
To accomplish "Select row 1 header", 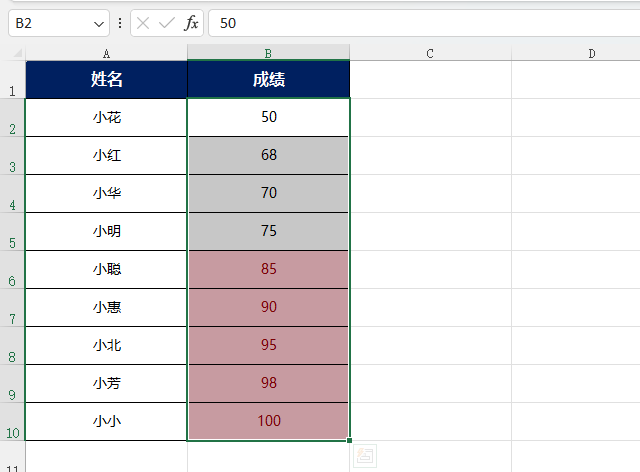I will 12,80.
